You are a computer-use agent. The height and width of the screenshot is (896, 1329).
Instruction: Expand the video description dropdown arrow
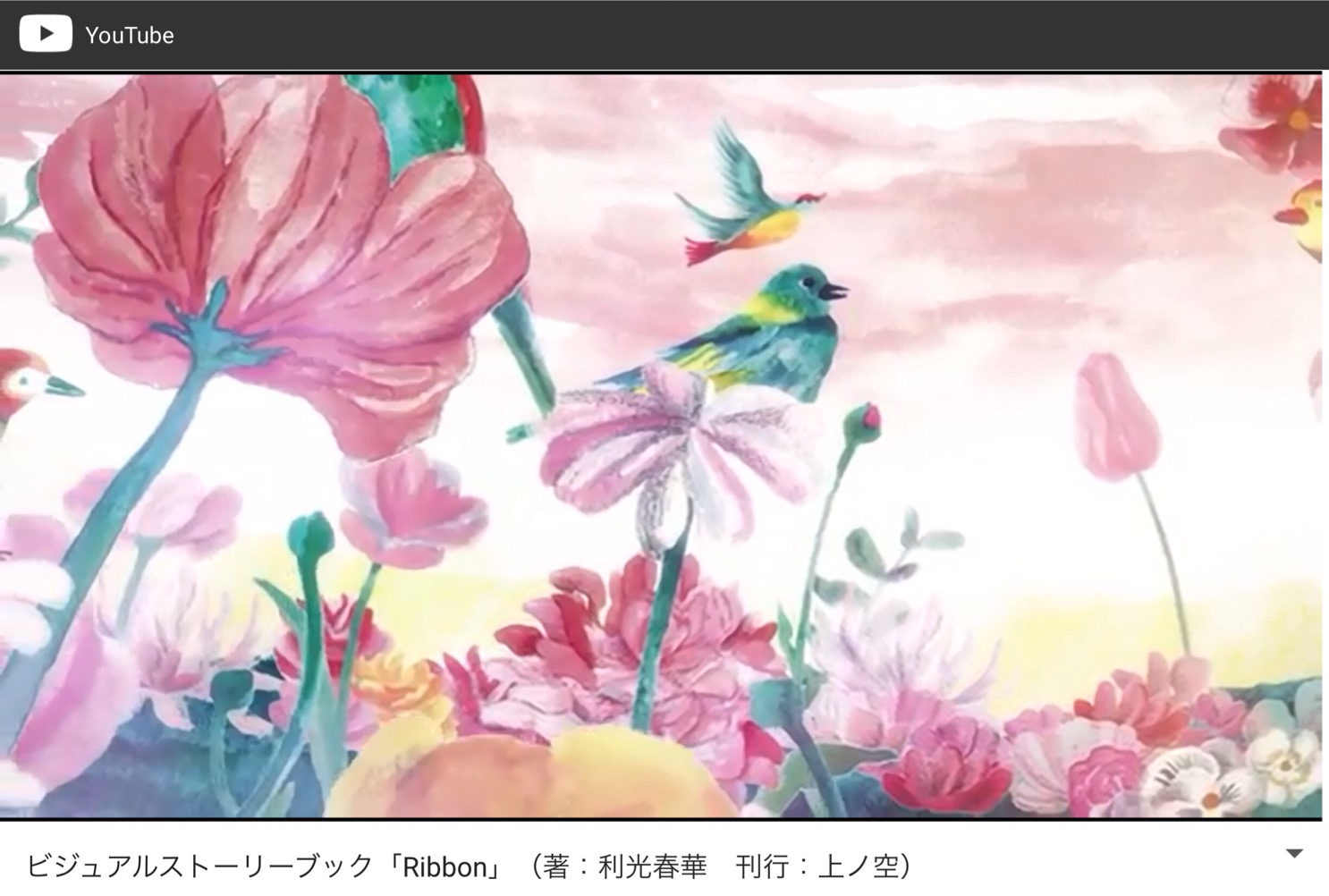tap(1294, 854)
